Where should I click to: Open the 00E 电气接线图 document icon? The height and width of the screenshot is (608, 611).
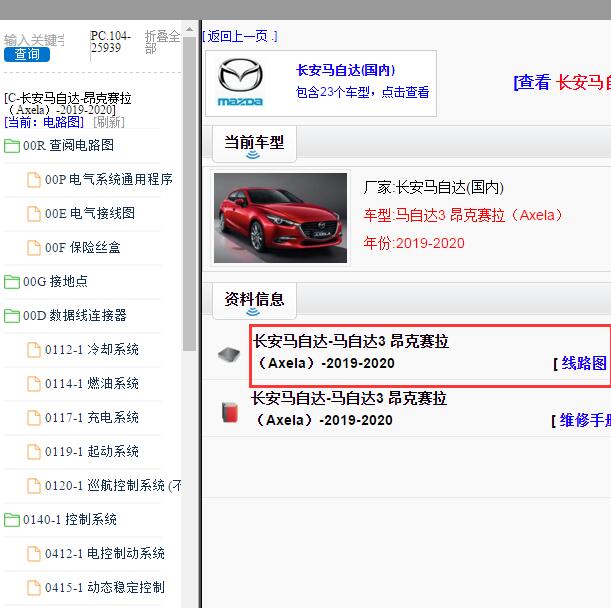[34, 214]
